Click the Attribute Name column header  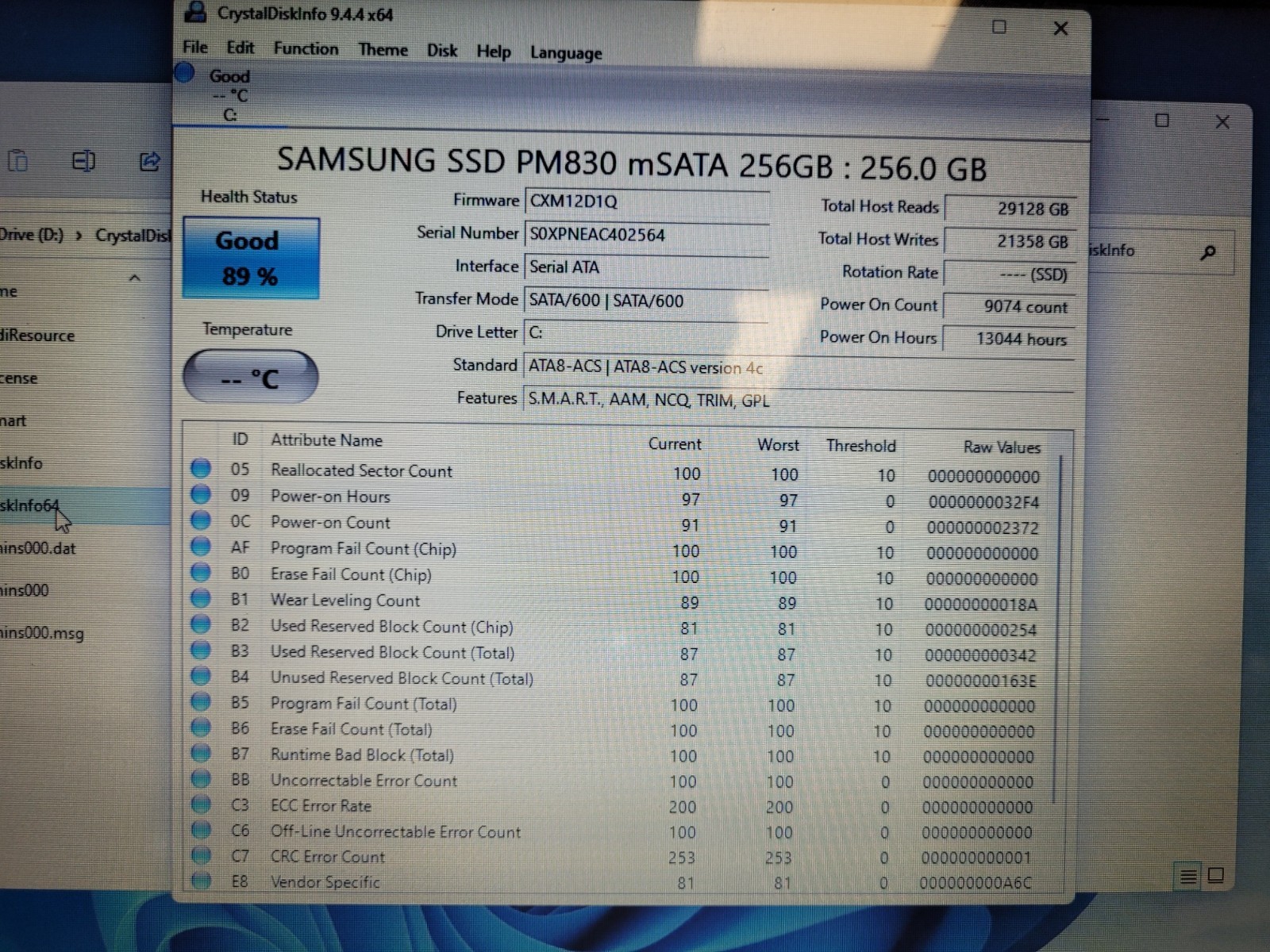point(326,440)
